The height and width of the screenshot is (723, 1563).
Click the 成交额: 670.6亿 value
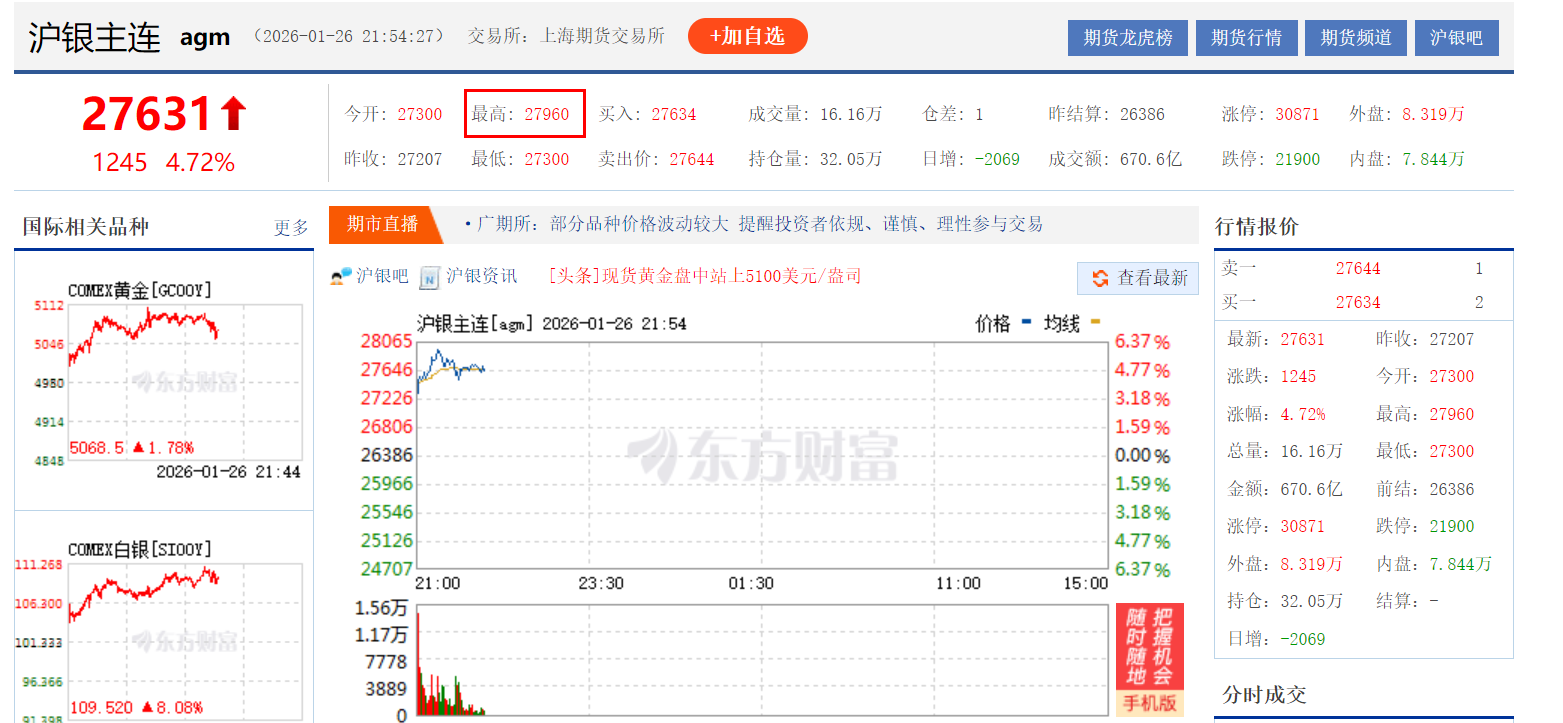click(x=1116, y=159)
